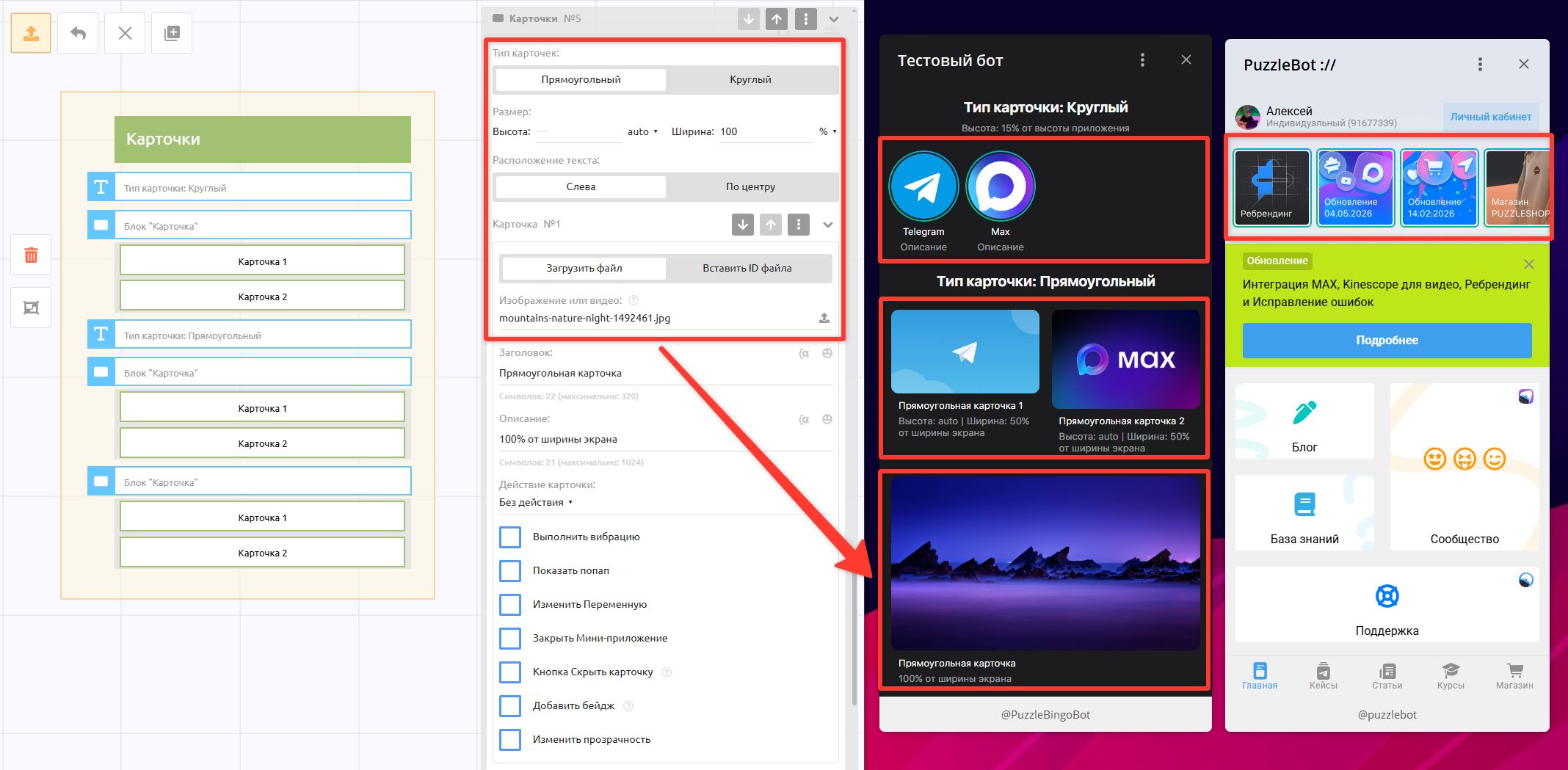Open the height unit "auto" dropdown

[x=642, y=131]
